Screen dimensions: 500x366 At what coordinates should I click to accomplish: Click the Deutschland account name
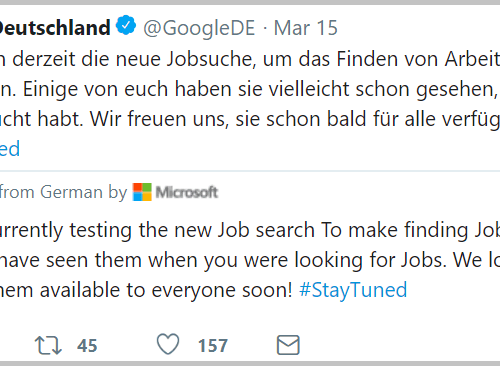pos(55,27)
